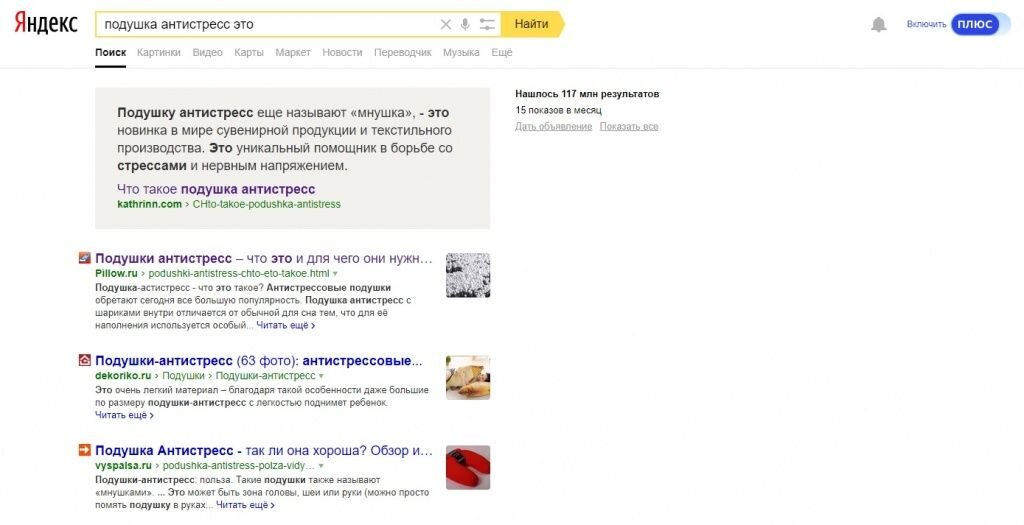Screen dimensions: 1024x525
Task: Expand the dekoriko.ru URL dropdown arrow
Action: coord(321,376)
